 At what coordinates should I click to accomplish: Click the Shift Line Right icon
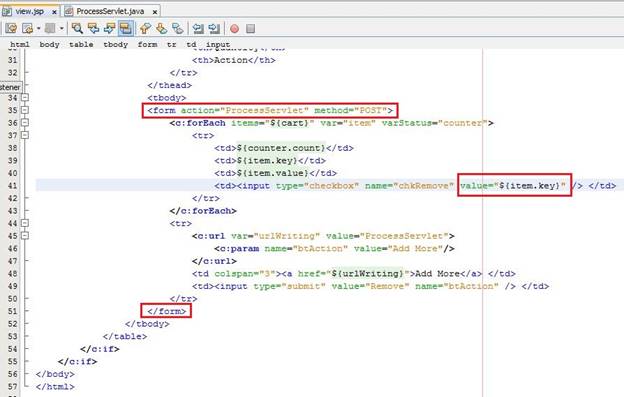(x=214, y=28)
